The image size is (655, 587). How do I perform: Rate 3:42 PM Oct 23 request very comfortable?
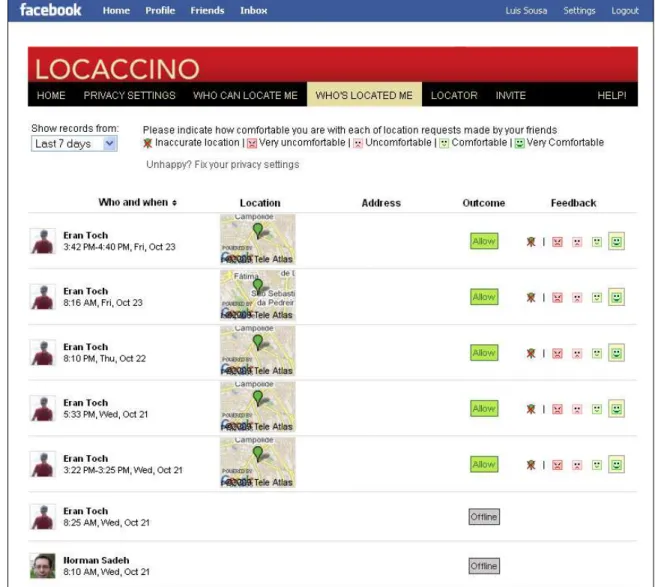pyautogui.click(x=616, y=241)
